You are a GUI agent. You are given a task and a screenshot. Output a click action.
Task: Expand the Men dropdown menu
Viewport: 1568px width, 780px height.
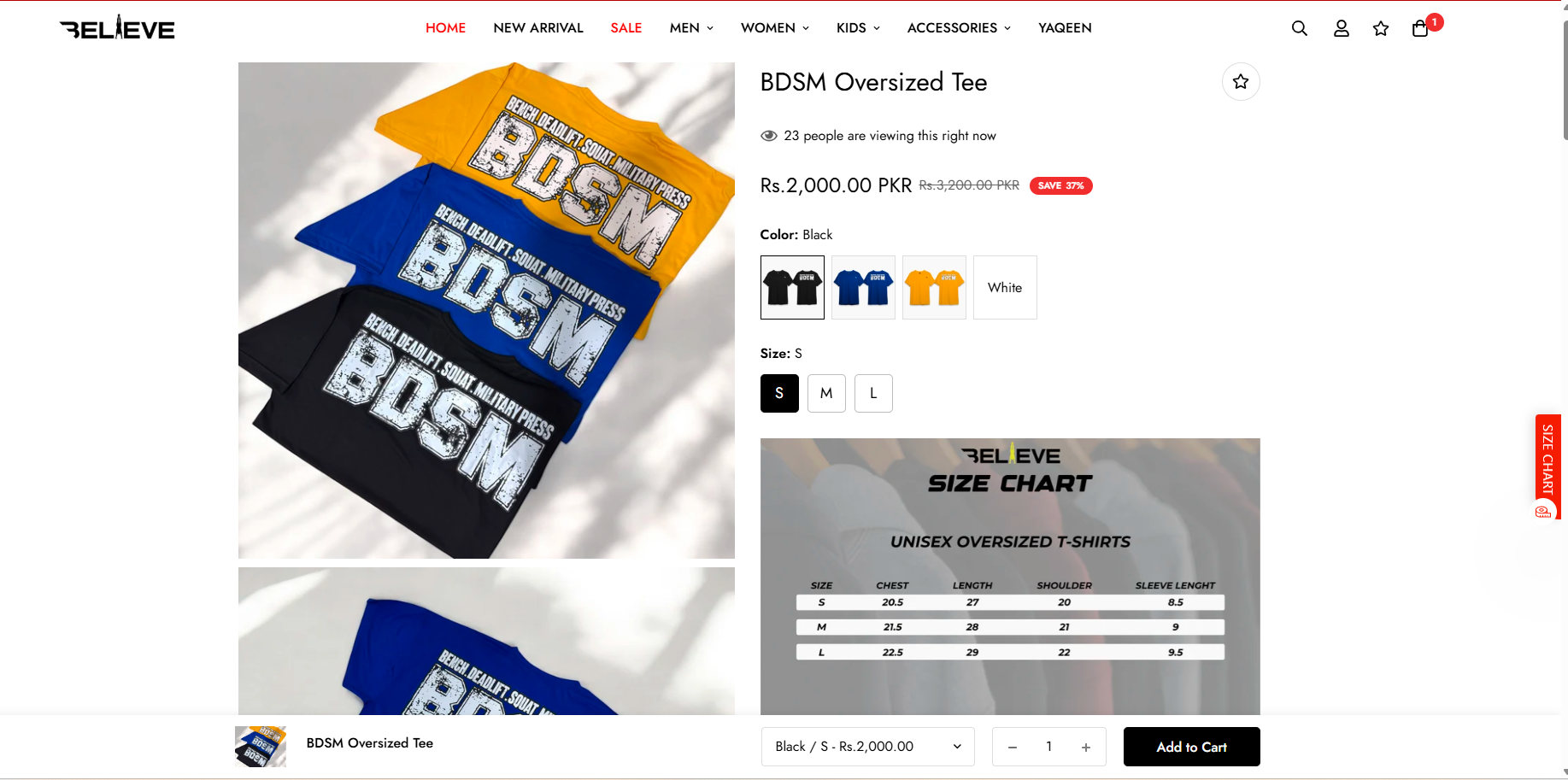click(691, 28)
